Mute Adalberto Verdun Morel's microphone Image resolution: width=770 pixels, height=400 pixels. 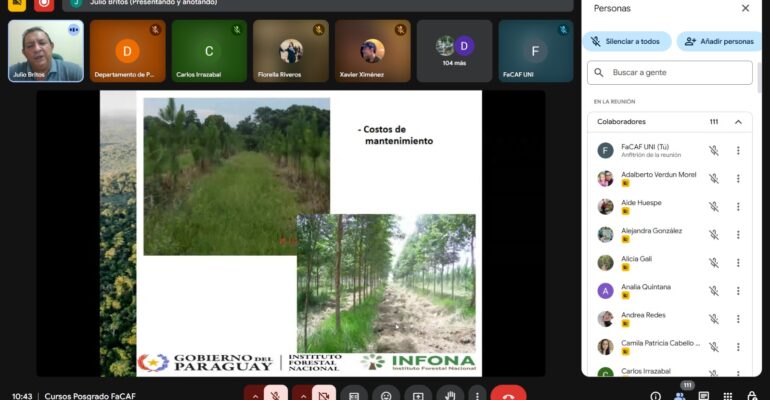click(714, 179)
